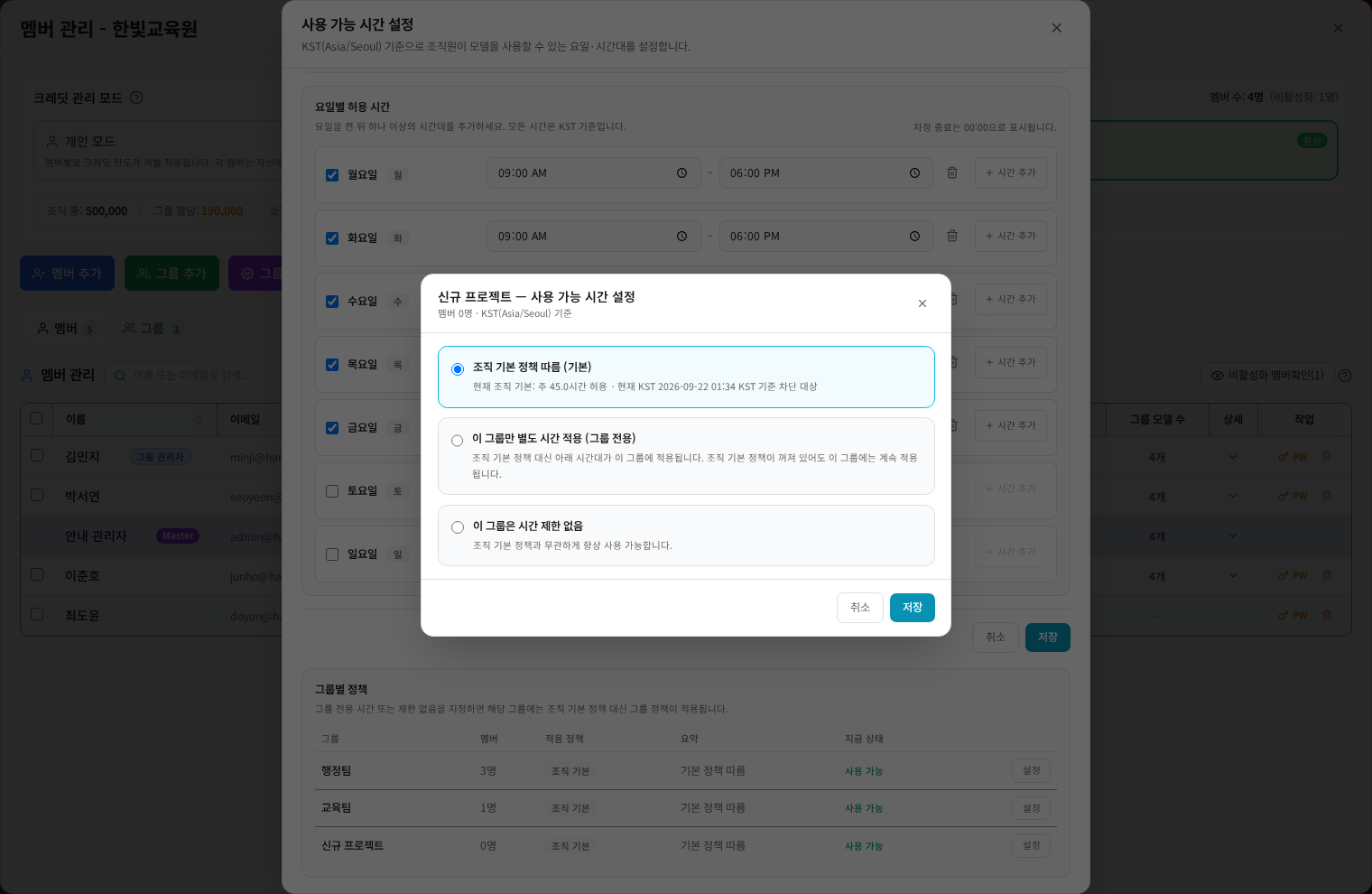Click the Tuesday 06:00 PM end time field
Screen dimensions: 1372x894
(826, 237)
